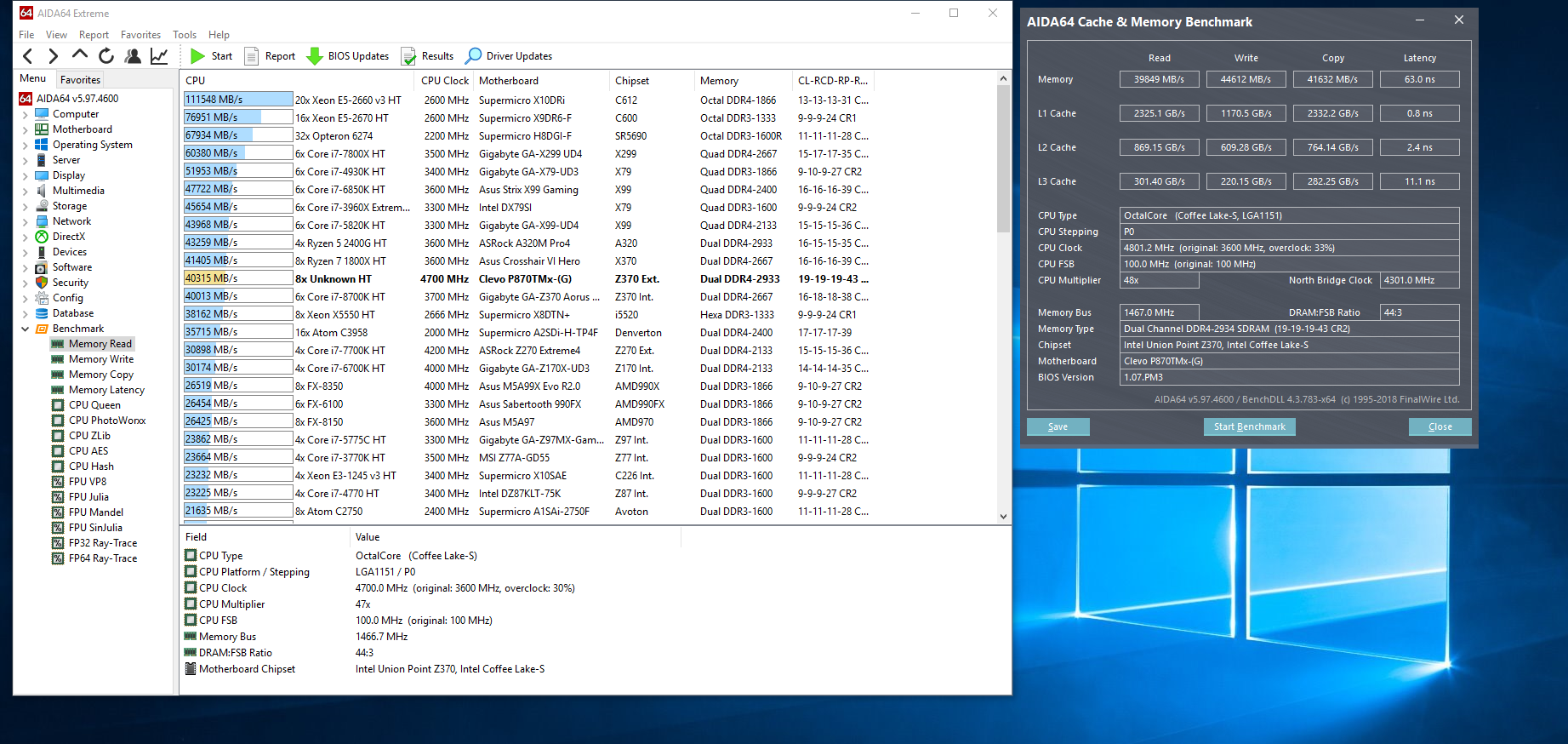Click Start Benchmark in the dialog
The width and height of the screenshot is (1568, 744).
click(1249, 426)
